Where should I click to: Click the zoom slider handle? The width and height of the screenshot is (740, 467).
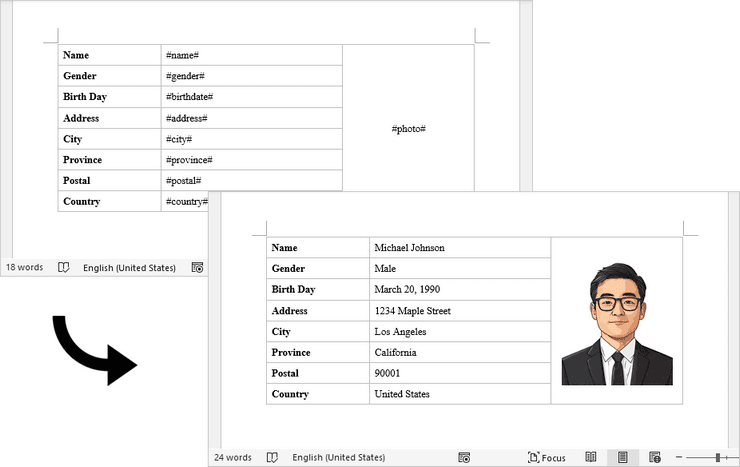tap(718, 458)
